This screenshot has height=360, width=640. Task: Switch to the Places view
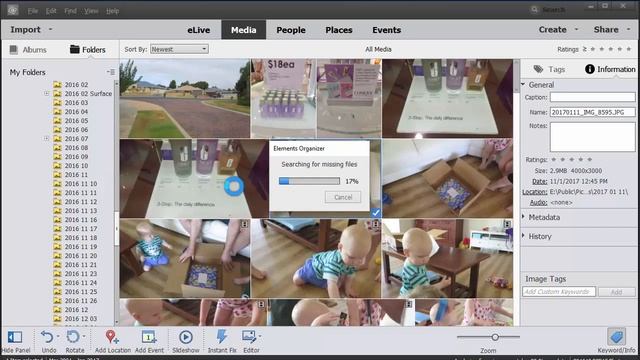click(x=339, y=30)
